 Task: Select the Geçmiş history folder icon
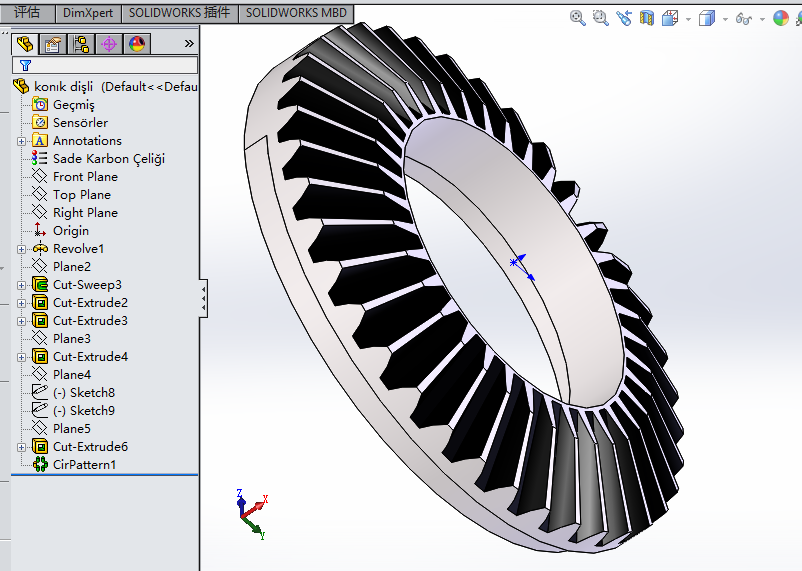(40, 104)
